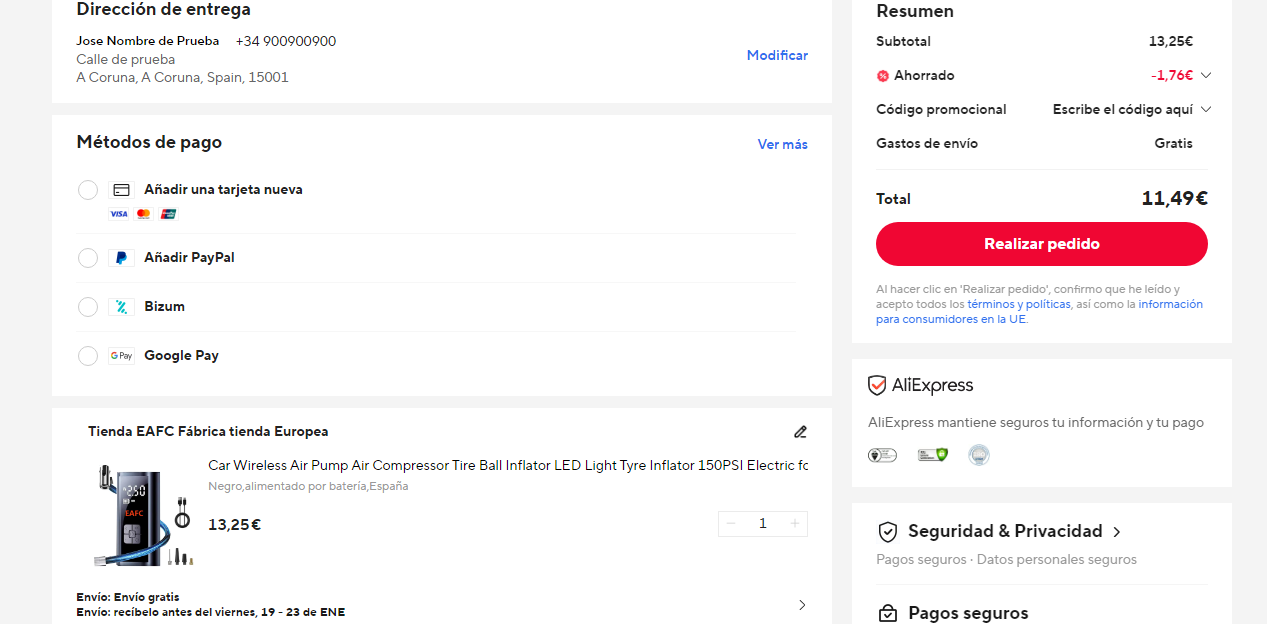This screenshot has height=624, width=1267.
Task: Click the Seguridad & Privacidad shield icon
Action: point(887,532)
